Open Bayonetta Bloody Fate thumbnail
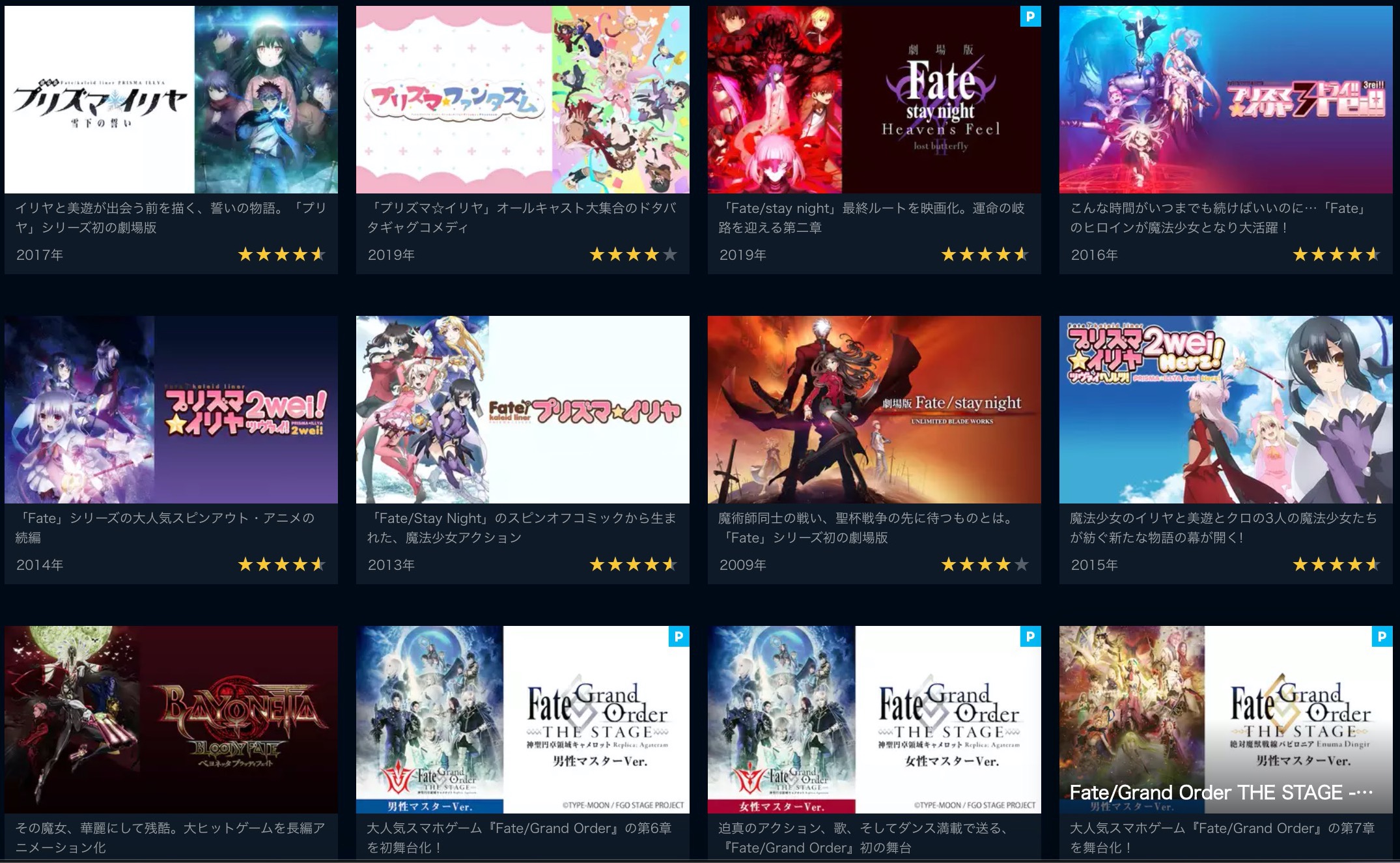Viewport: 1400px width, 863px height. 171,720
